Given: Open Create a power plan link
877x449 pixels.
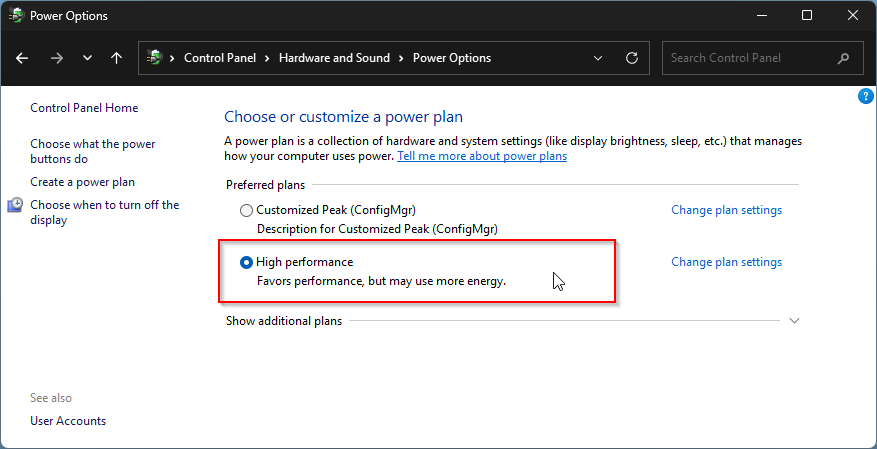Looking at the screenshot, I should click(x=82, y=182).
